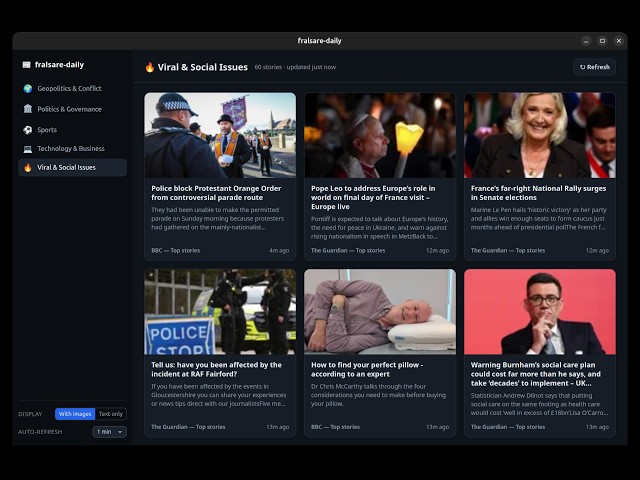Image resolution: width=640 pixels, height=480 pixels.
Task: Open Marine Le Pen photo thumbnail
Action: click(540, 135)
